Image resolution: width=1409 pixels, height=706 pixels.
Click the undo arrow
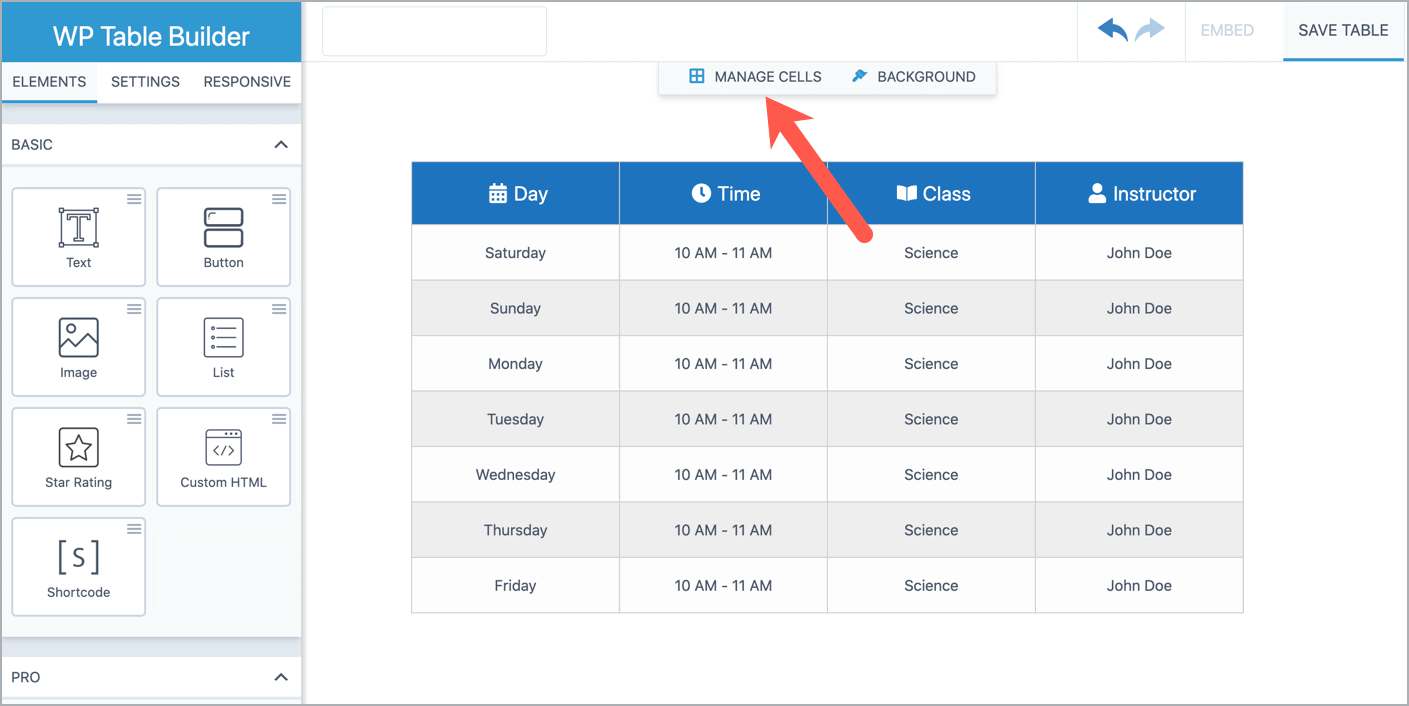[1112, 30]
